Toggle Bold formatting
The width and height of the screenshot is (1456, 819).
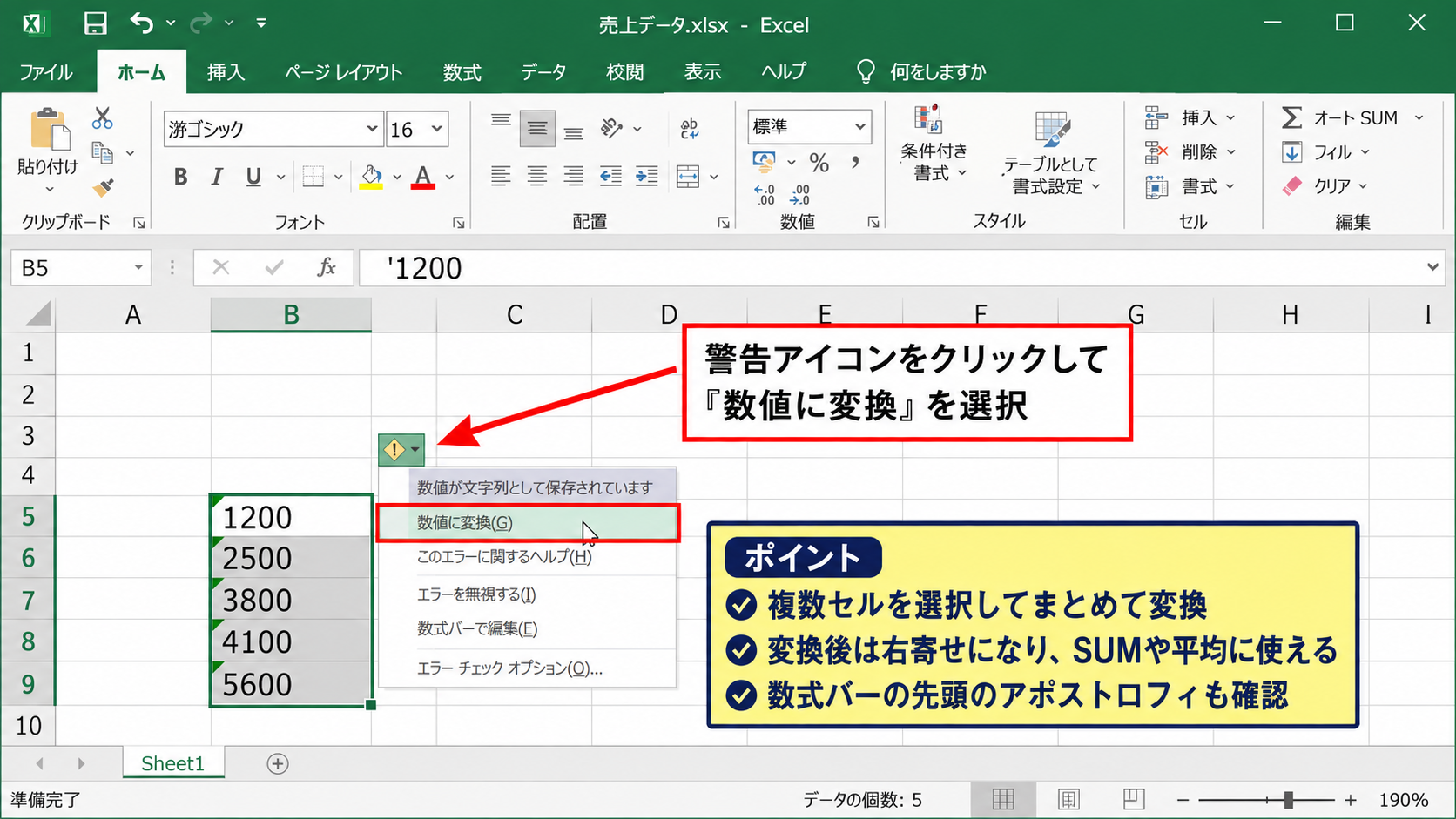(x=180, y=177)
